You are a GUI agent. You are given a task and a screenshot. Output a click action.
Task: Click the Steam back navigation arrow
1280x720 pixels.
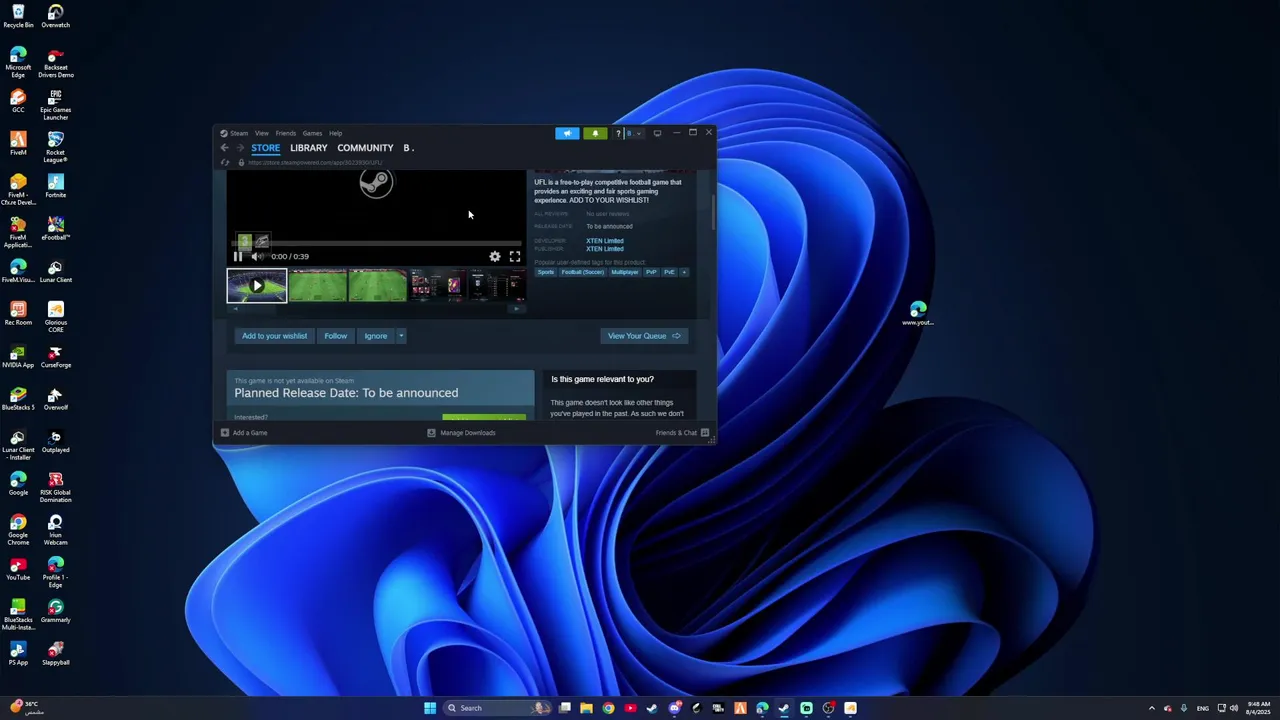(x=225, y=148)
